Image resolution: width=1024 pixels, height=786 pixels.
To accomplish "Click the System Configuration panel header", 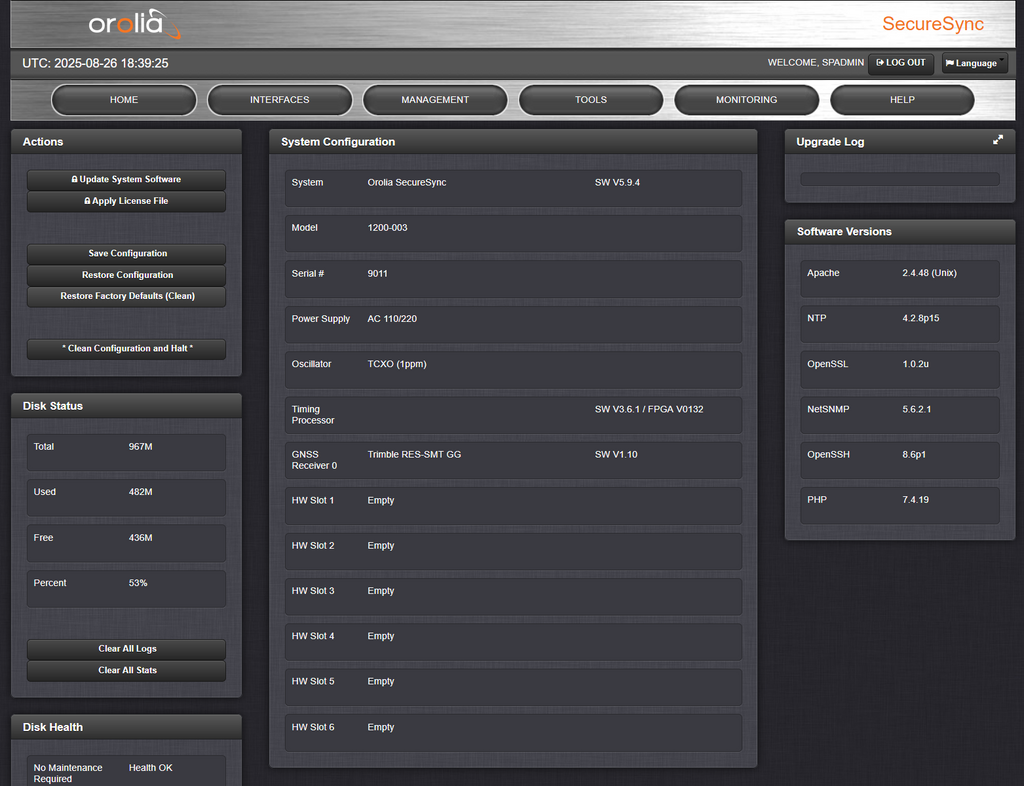I will (x=513, y=142).
